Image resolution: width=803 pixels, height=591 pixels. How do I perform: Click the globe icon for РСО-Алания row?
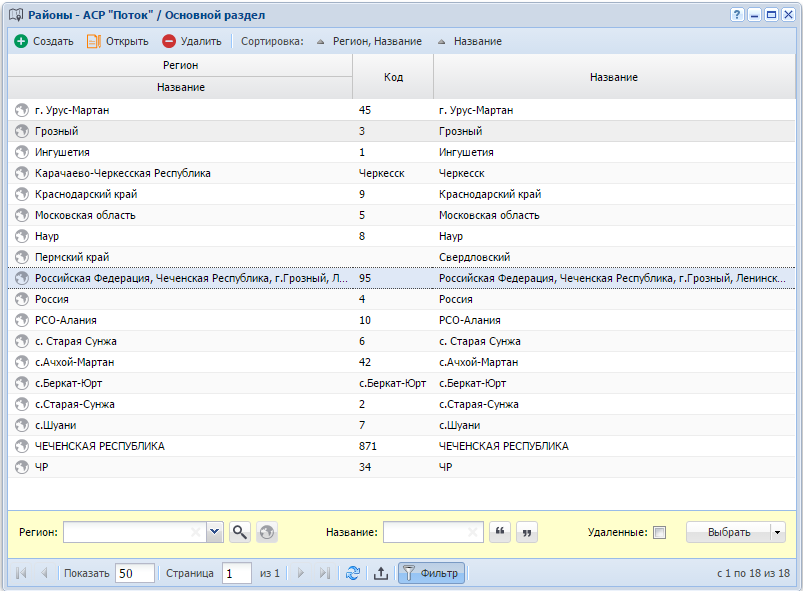point(22,320)
